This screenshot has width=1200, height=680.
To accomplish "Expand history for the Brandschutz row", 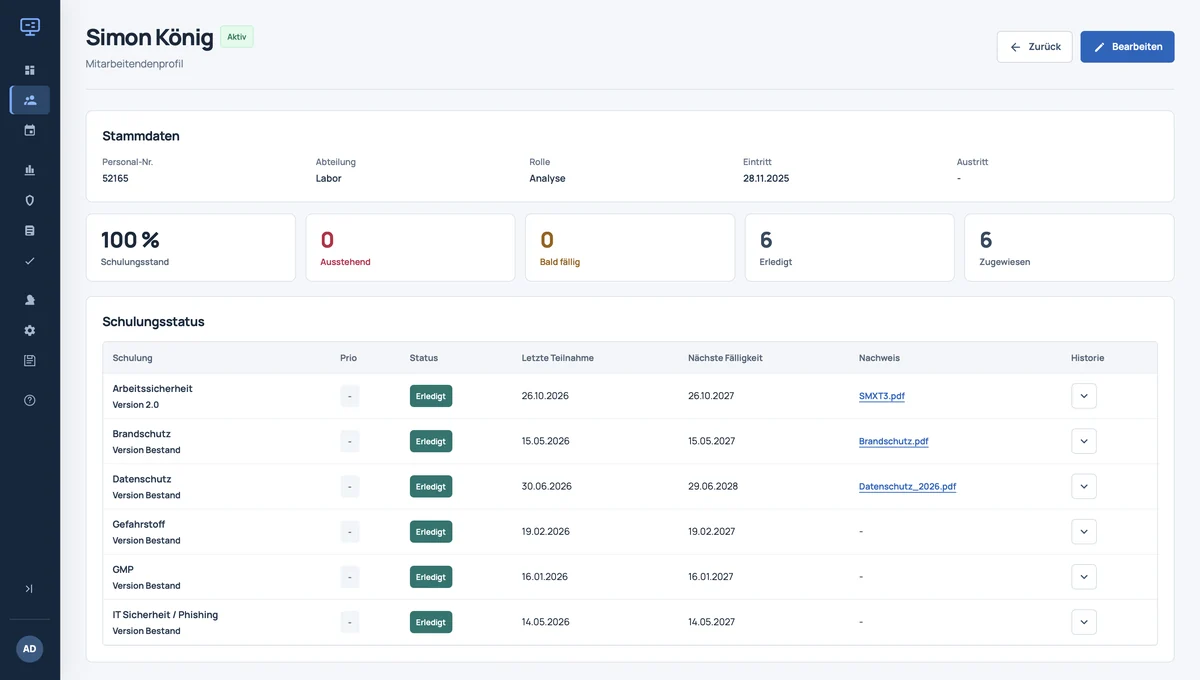I will click(x=1084, y=441).
